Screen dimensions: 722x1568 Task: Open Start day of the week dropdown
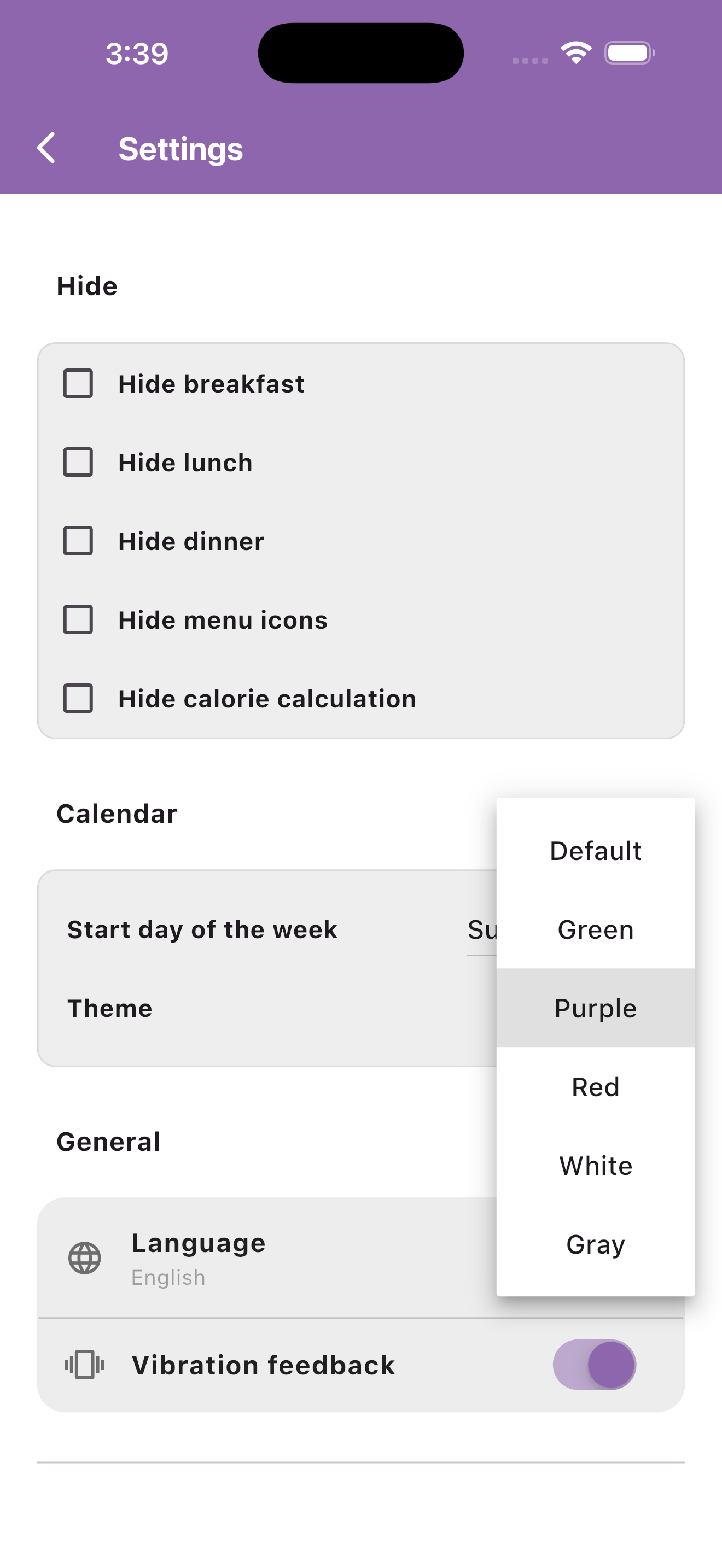(481, 930)
